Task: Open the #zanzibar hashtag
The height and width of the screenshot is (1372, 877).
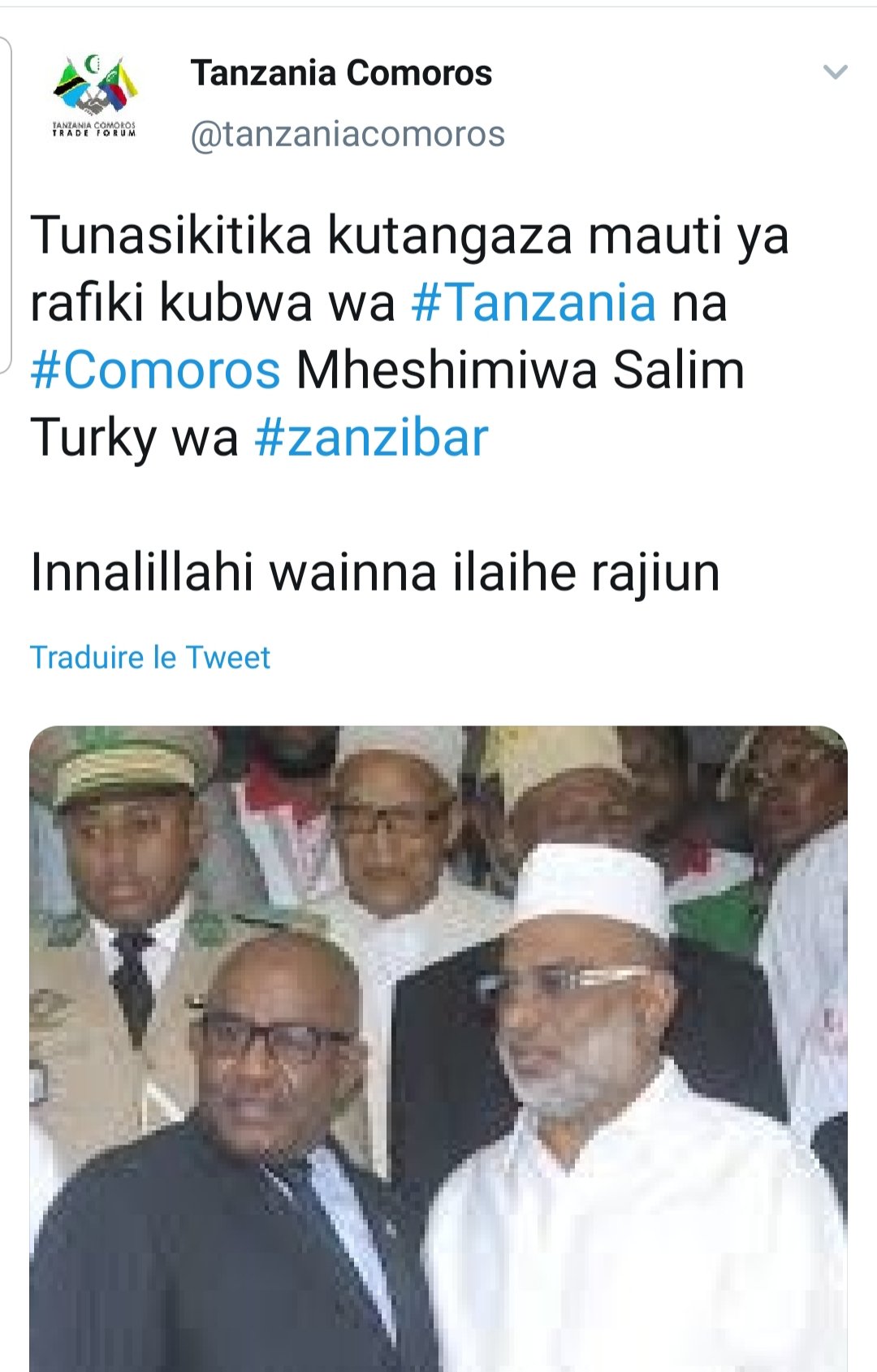Action: click(x=372, y=438)
